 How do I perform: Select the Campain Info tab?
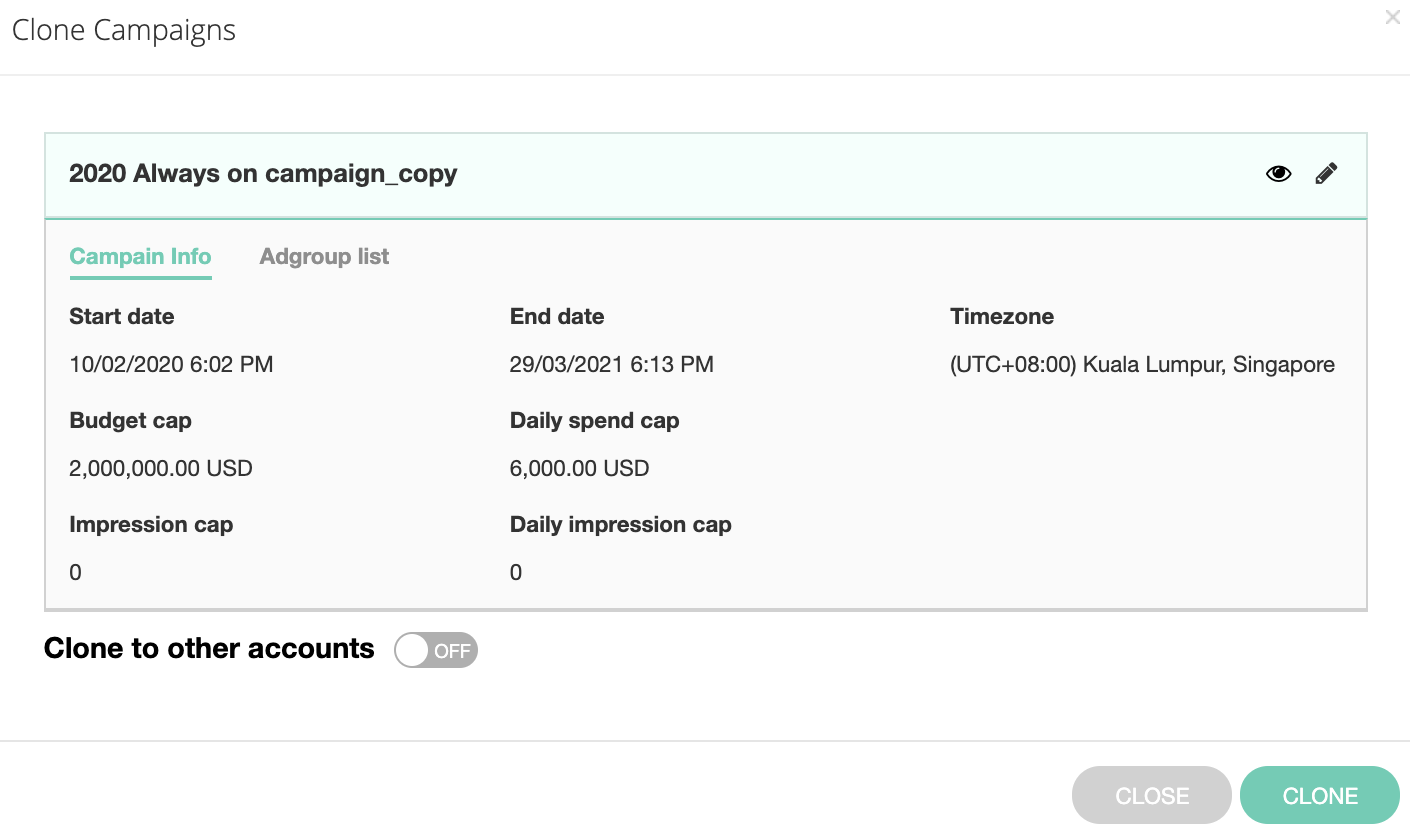140,257
